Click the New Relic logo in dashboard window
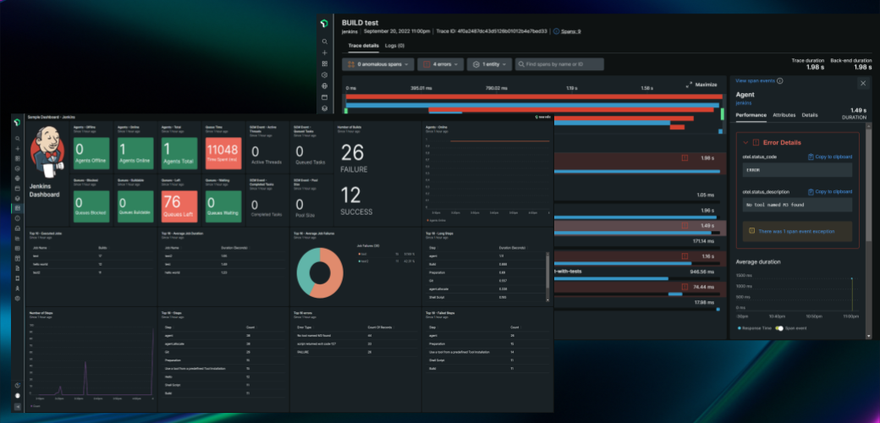 (x=17, y=121)
